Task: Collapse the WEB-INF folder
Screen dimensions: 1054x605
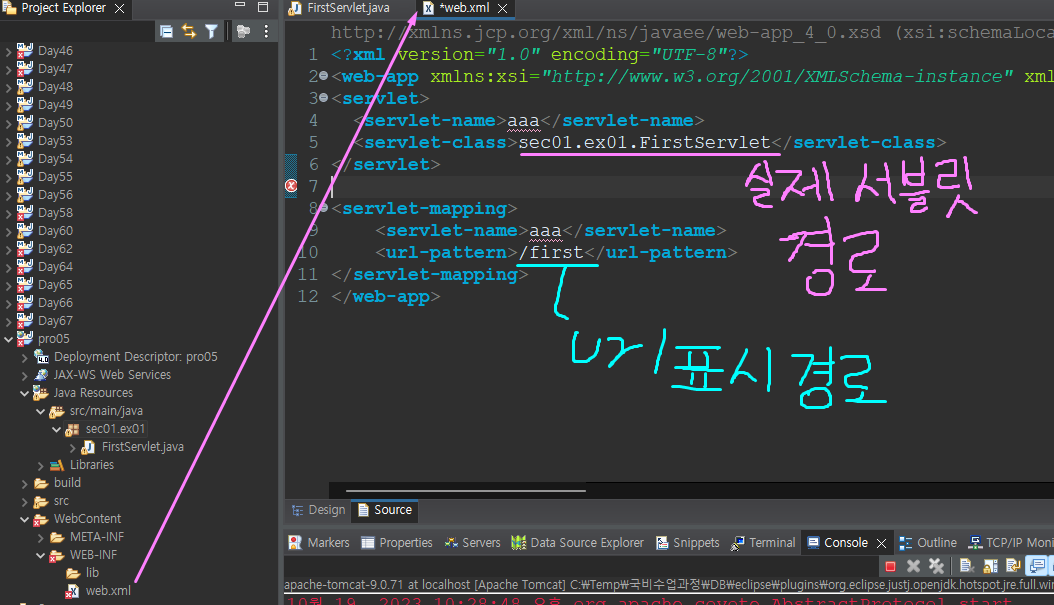Action: coord(40,555)
